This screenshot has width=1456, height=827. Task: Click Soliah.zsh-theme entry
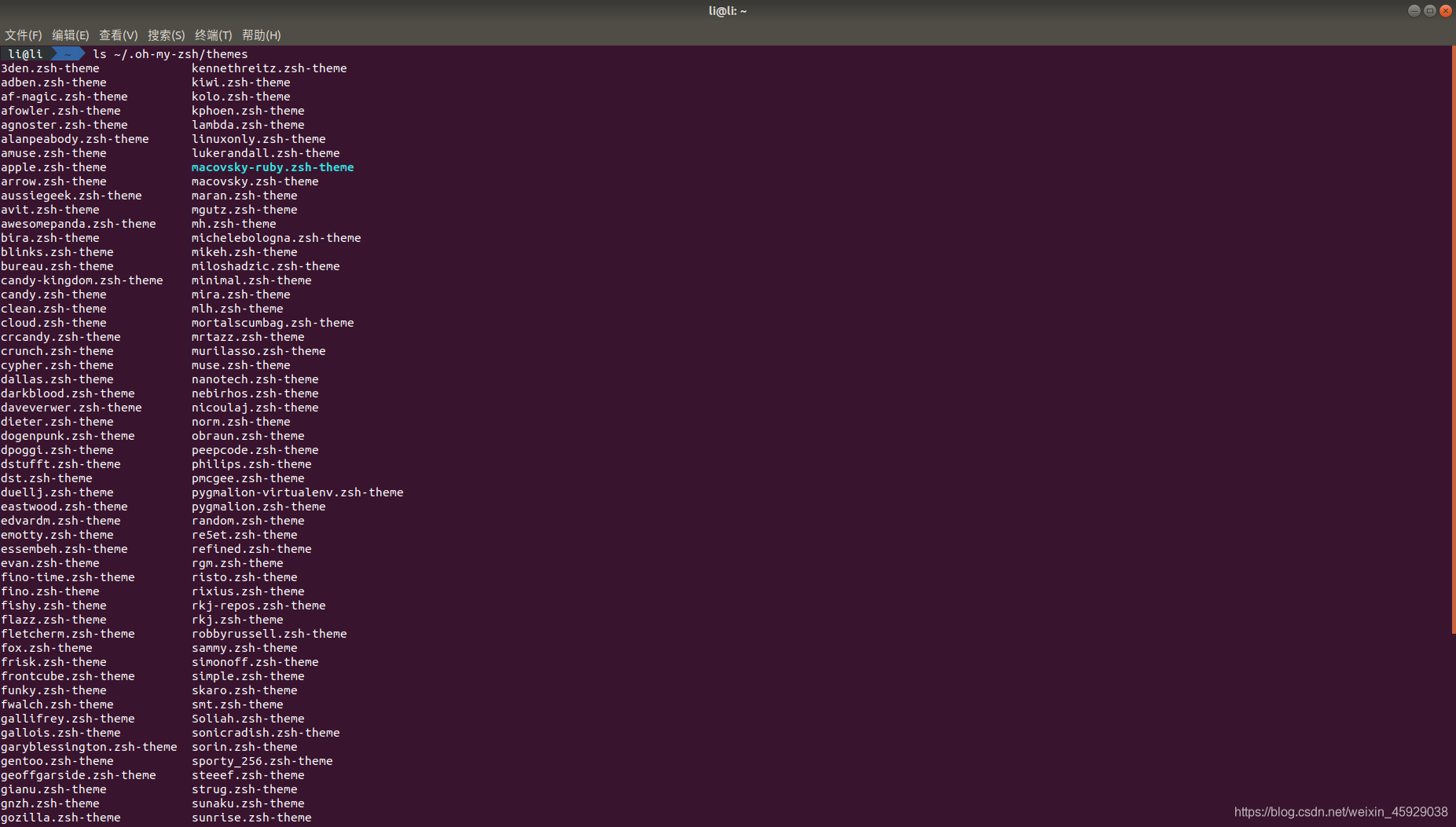tap(248, 719)
